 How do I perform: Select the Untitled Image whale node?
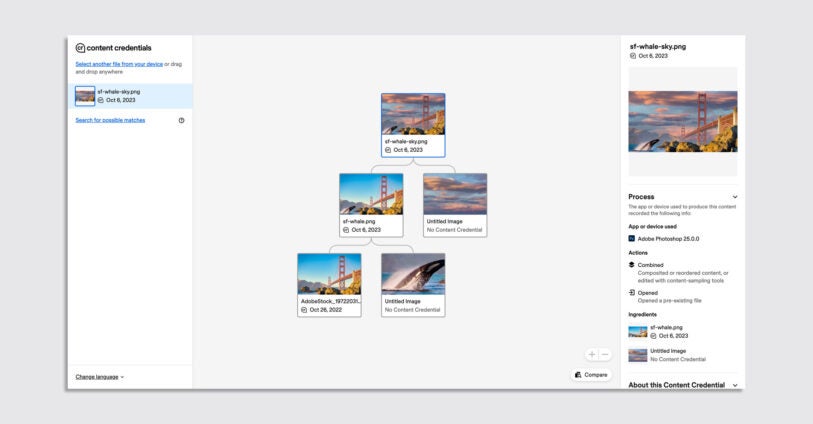tap(413, 285)
